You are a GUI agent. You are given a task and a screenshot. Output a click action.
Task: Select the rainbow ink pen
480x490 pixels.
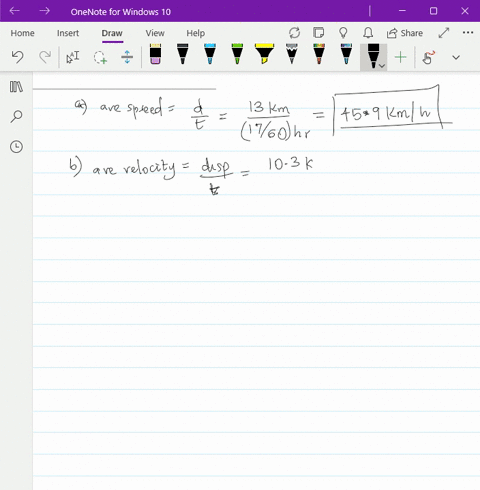(319, 54)
